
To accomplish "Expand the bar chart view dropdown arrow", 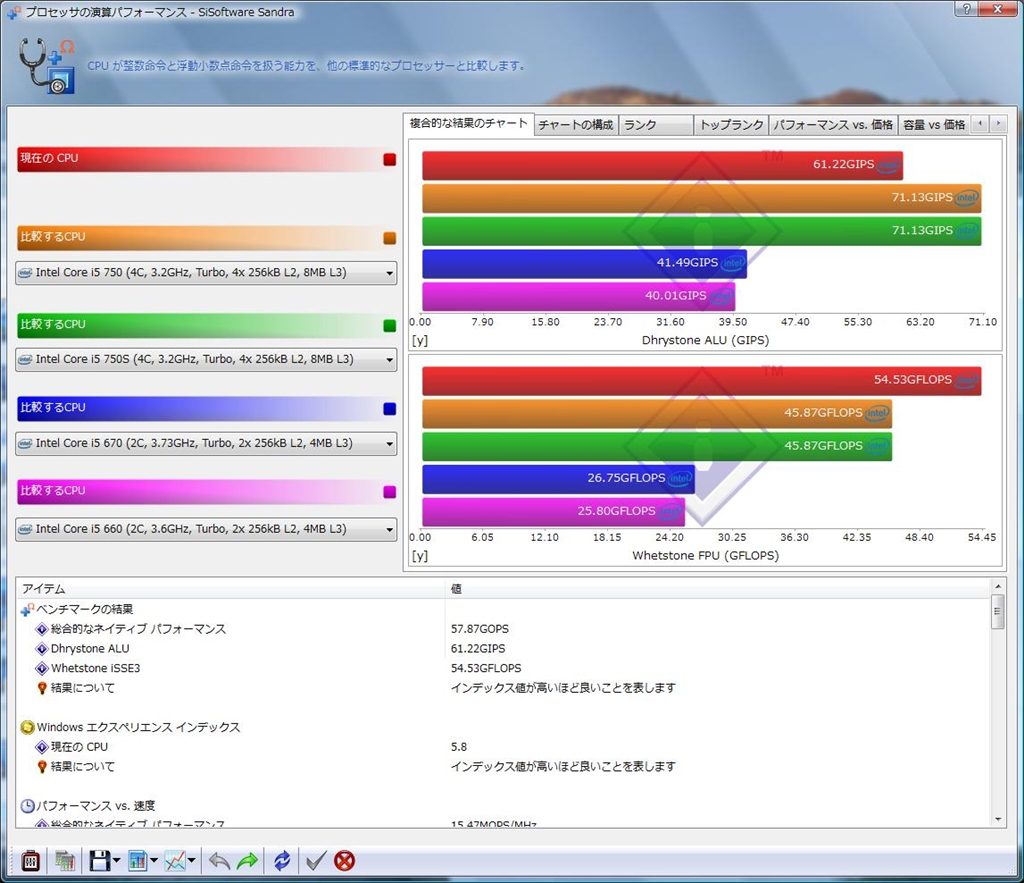I will click(154, 861).
